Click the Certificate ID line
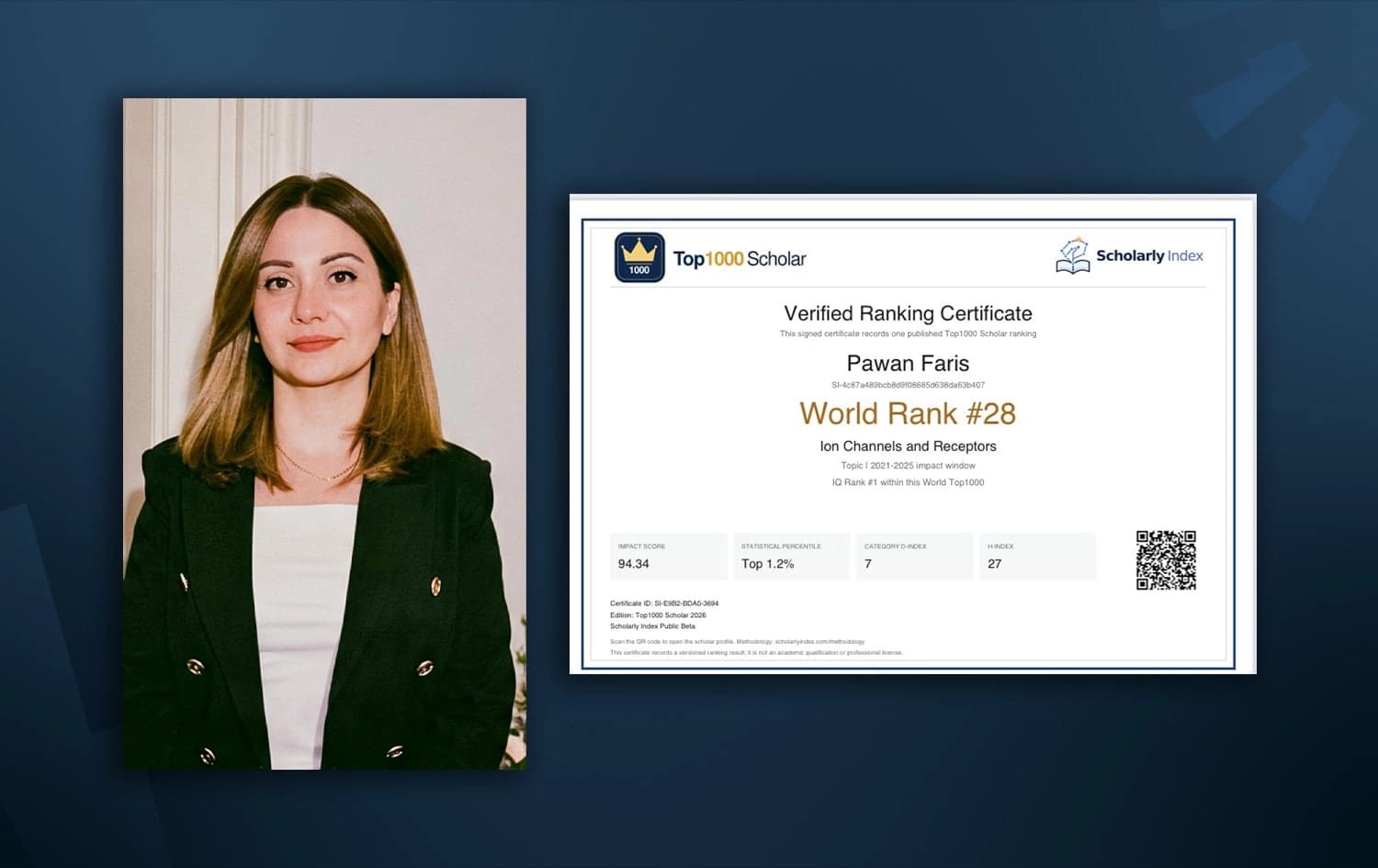 coord(664,603)
